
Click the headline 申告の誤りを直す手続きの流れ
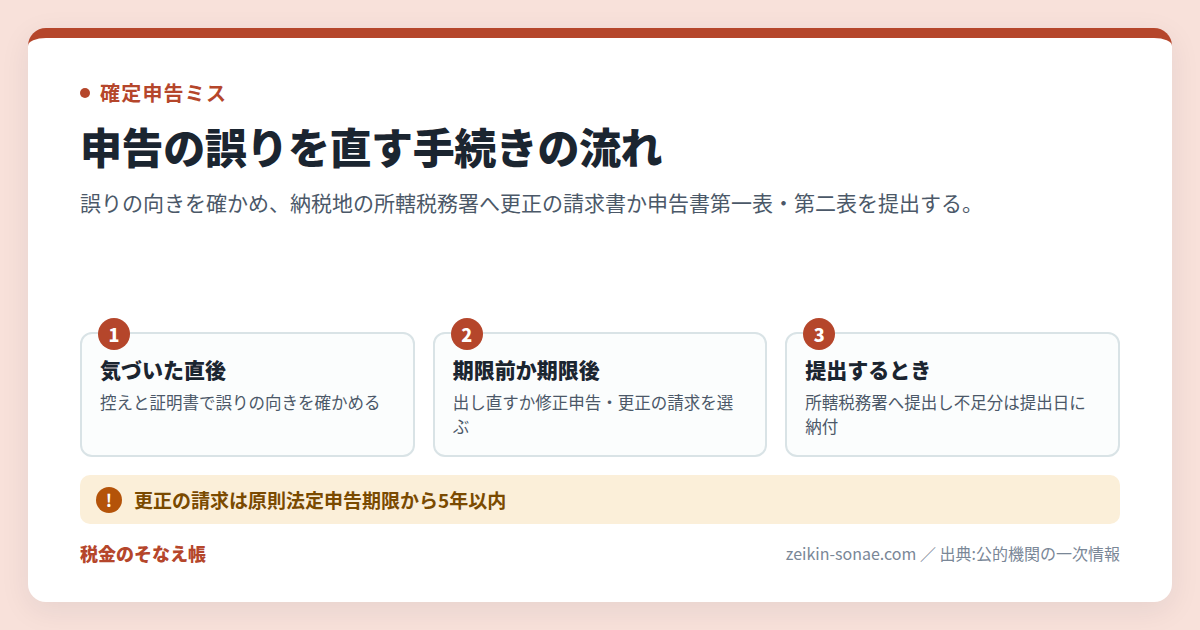point(371,149)
